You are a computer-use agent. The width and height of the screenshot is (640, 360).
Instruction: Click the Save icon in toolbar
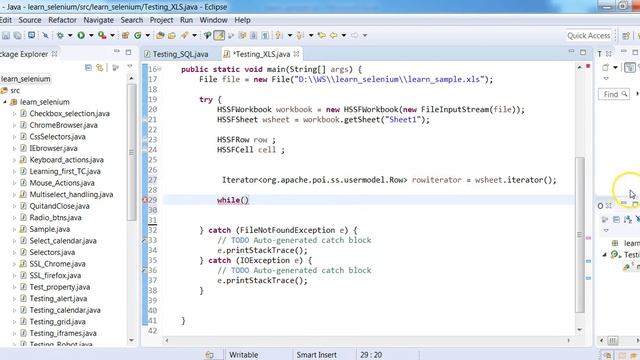(x=6, y=36)
